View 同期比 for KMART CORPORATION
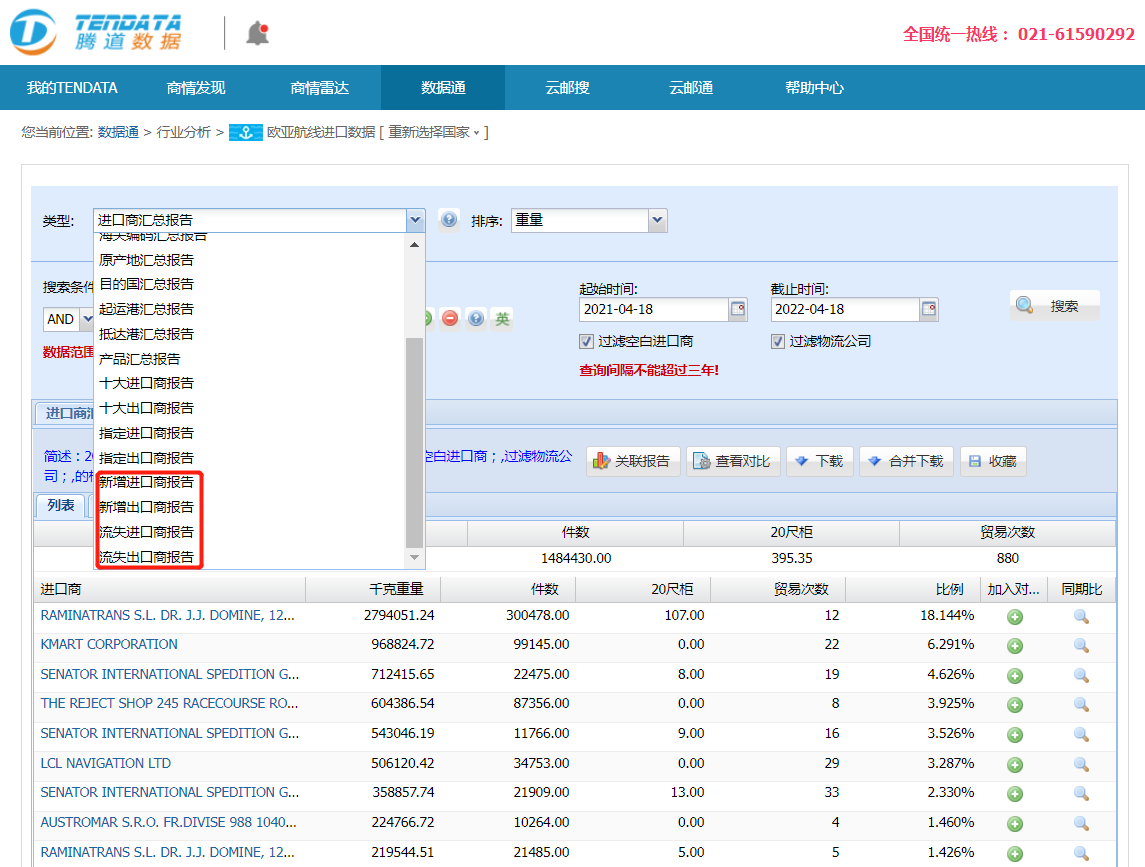The image size is (1145, 867). (x=1081, y=646)
